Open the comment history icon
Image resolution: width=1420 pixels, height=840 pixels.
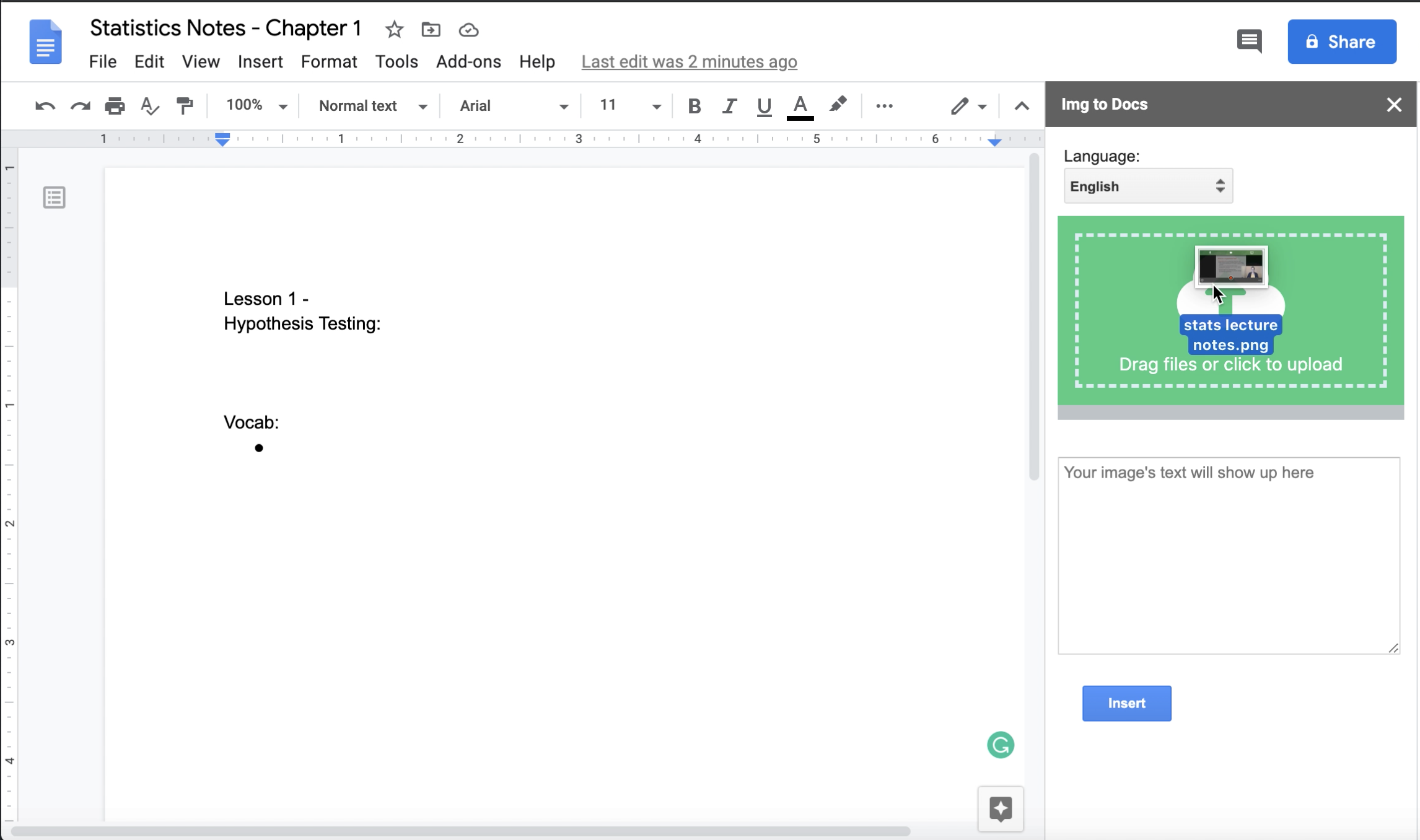(1249, 42)
